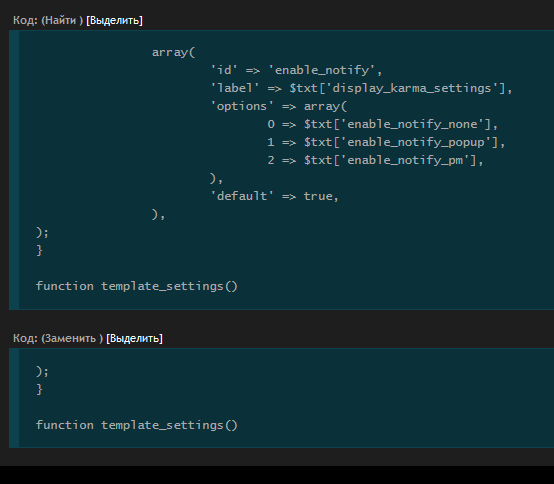Click the 'options' => array( line

click(x=279, y=106)
